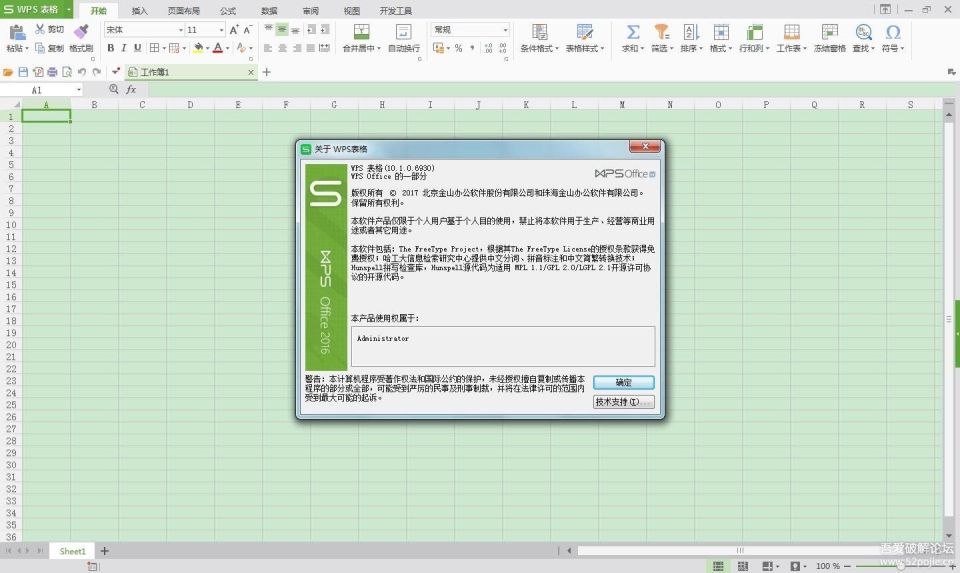This screenshot has height=573, width=960.
Task: Switch to the 插入 ribbon tab
Action: pos(140,11)
